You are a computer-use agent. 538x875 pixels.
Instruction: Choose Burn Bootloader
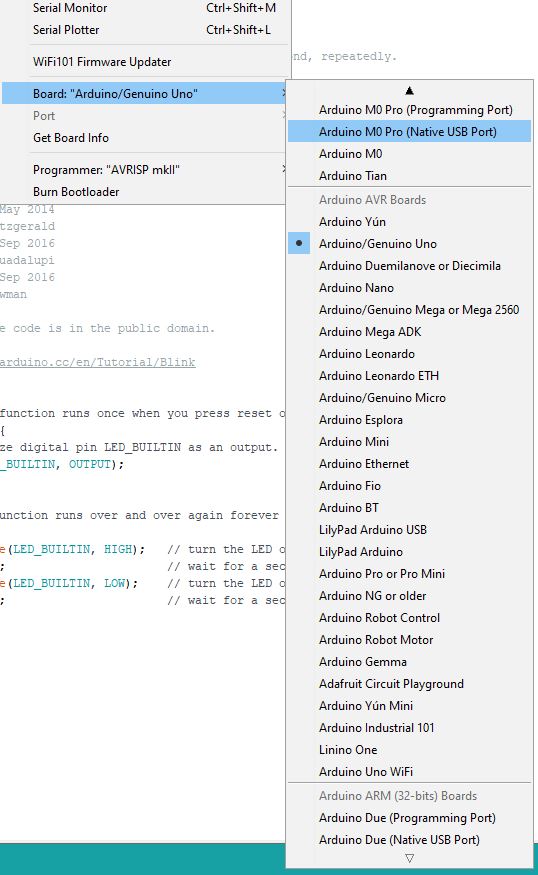[x=145, y=191]
